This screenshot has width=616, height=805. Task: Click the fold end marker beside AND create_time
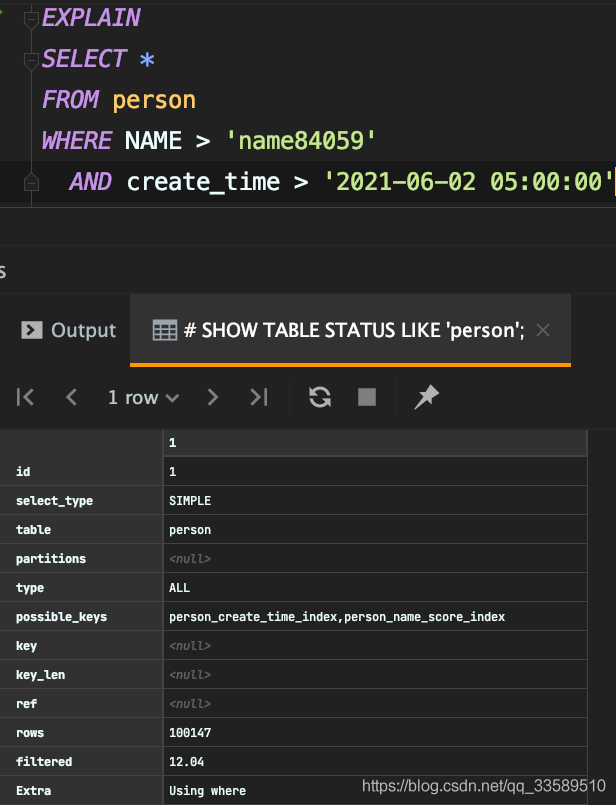(x=30, y=183)
